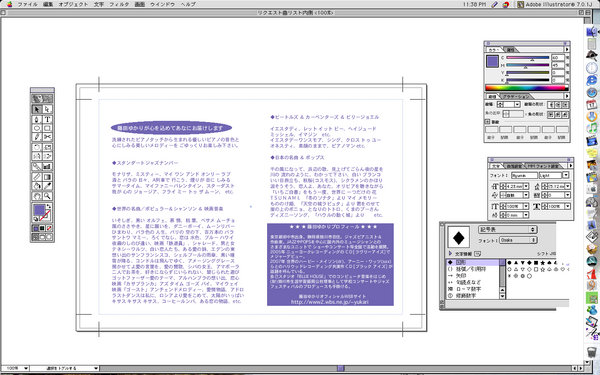600x375 pixels.
Task: Select the Ellipse tool
Action: click(x=37, y=128)
